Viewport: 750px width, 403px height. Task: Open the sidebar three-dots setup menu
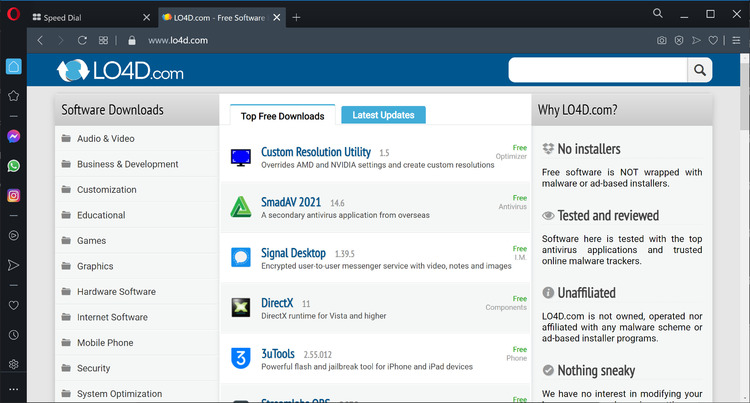13,389
